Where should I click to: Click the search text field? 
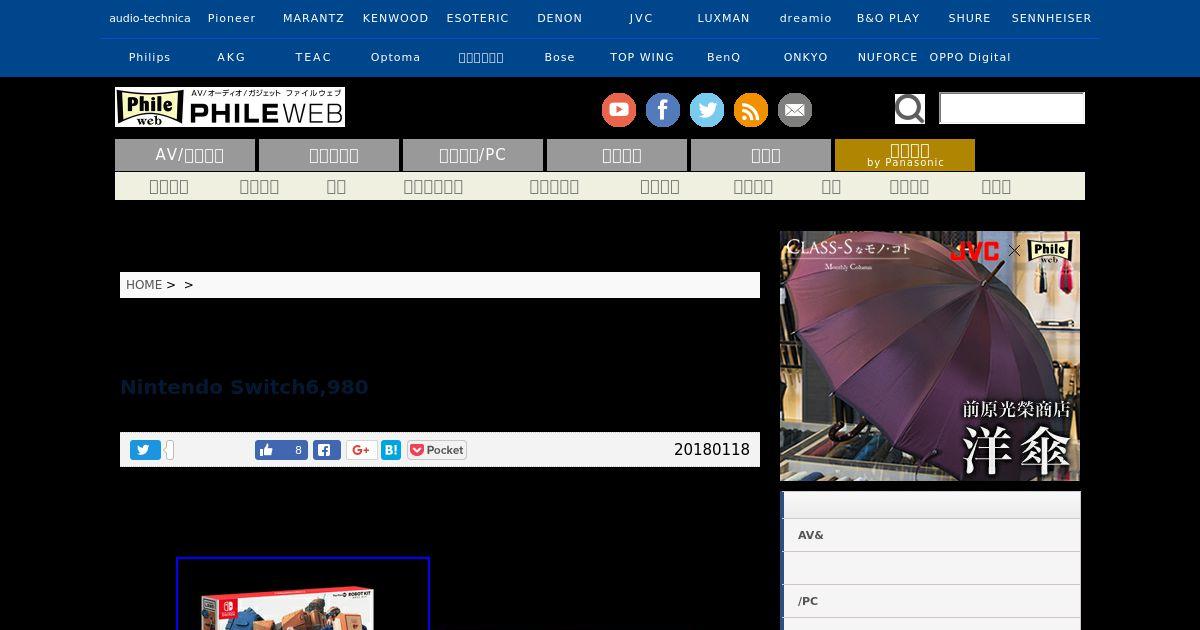(1012, 108)
